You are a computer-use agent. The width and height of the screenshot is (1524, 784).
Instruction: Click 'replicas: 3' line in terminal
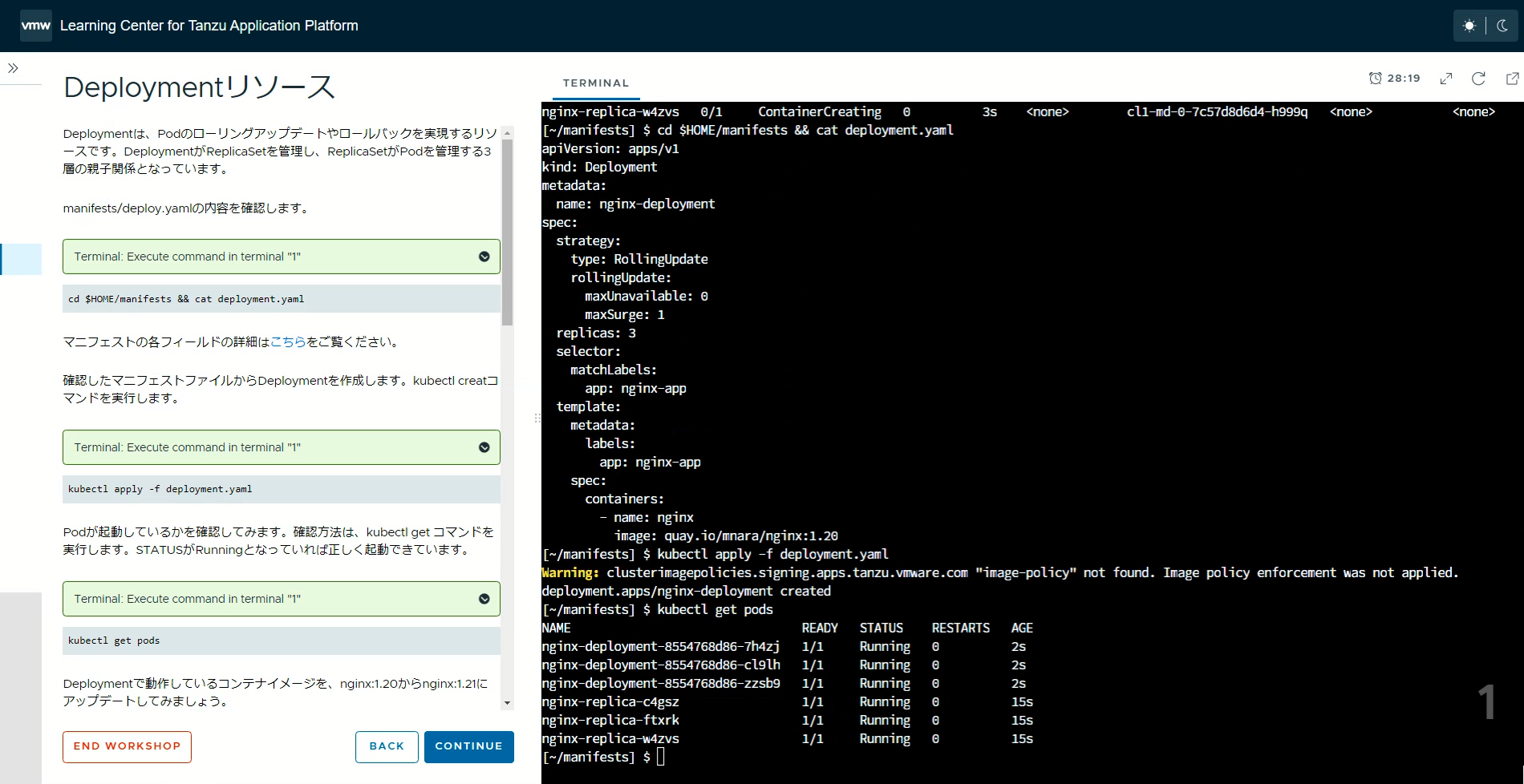pyautogui.click(x=596, y=333)
